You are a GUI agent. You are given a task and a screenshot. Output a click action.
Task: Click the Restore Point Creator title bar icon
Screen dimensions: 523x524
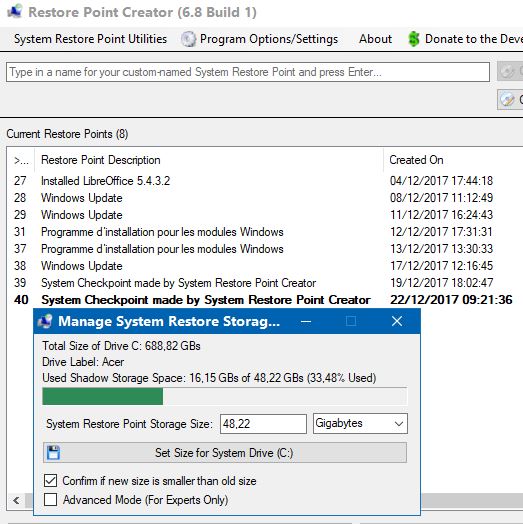pos(15,12)
